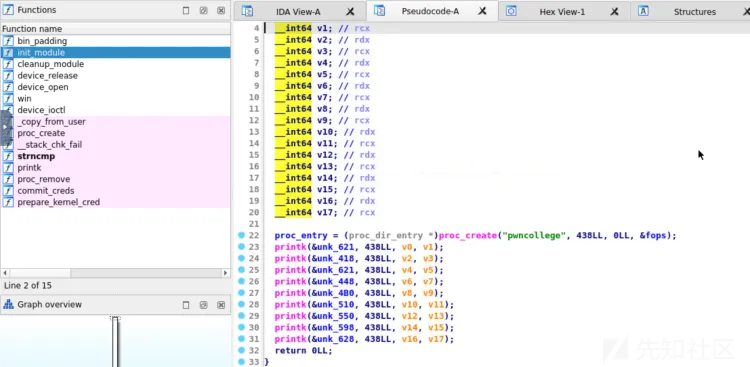Click the return 0LL statement
This screenshot has height=367, width=750.
(x=303, y=350)
